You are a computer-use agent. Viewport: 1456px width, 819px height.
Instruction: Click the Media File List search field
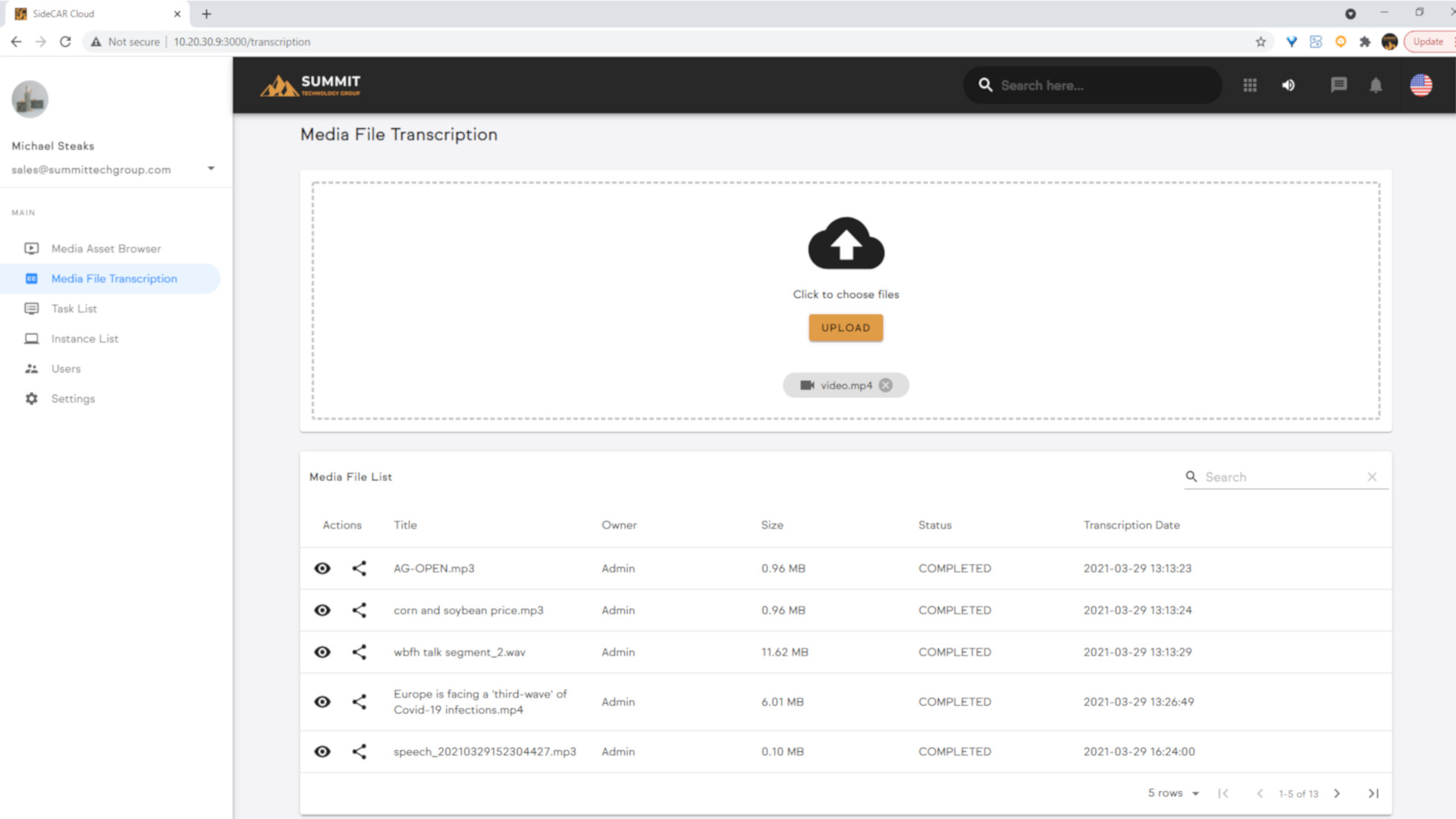[1282, 476]
